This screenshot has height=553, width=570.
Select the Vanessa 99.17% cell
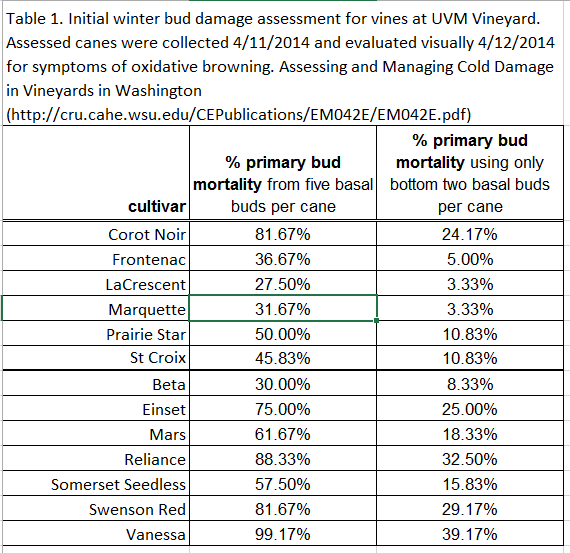tap(283, 533)
